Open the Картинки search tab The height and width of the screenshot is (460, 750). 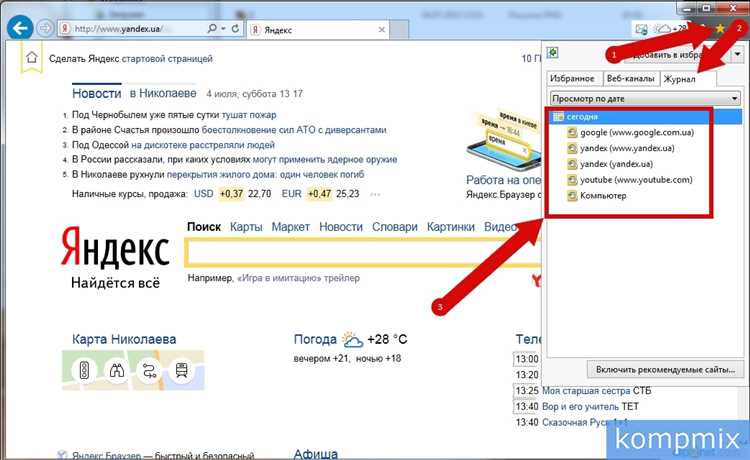coord(451,227)
